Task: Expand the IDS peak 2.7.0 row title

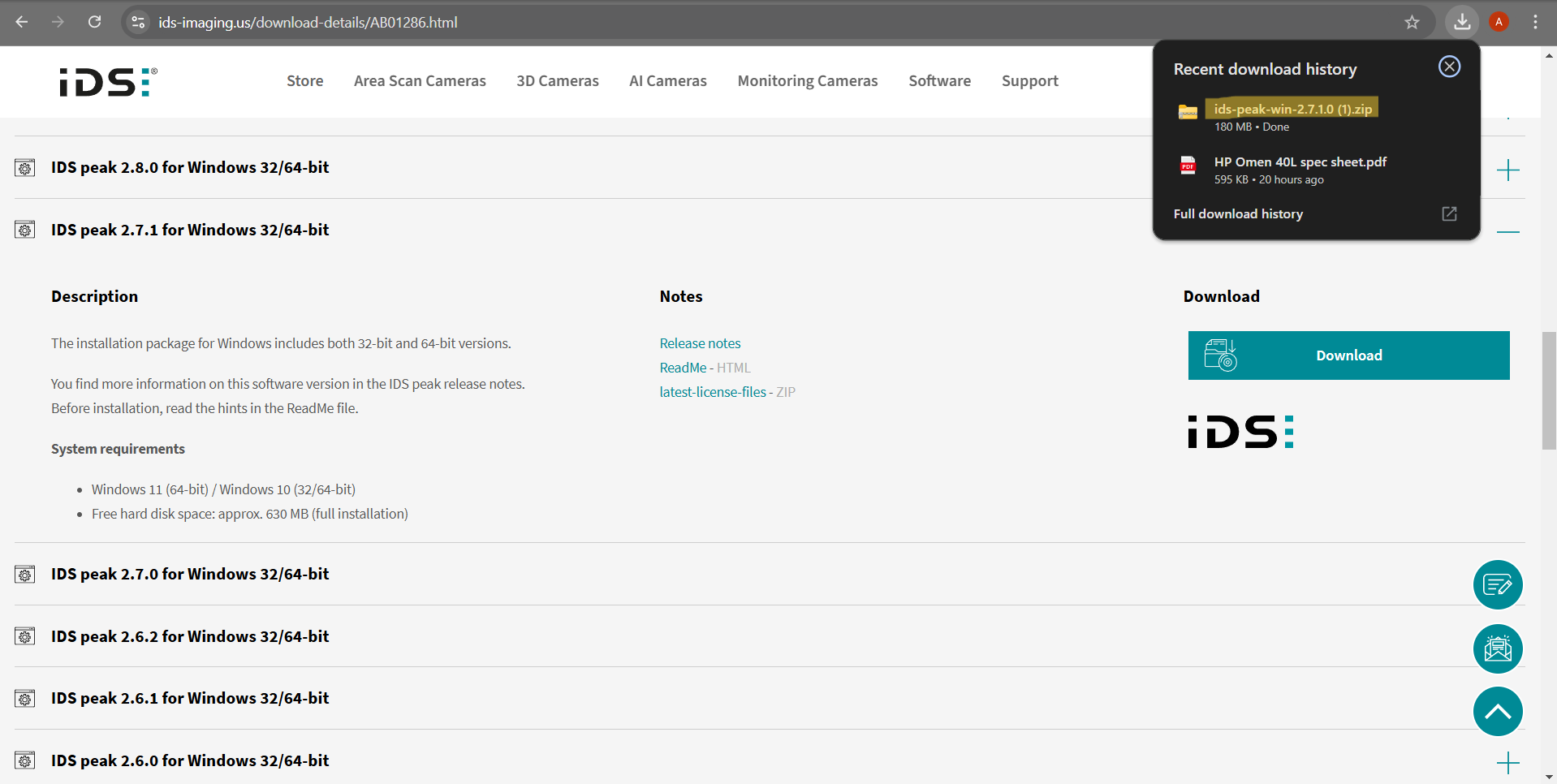Action: (190, 574)
